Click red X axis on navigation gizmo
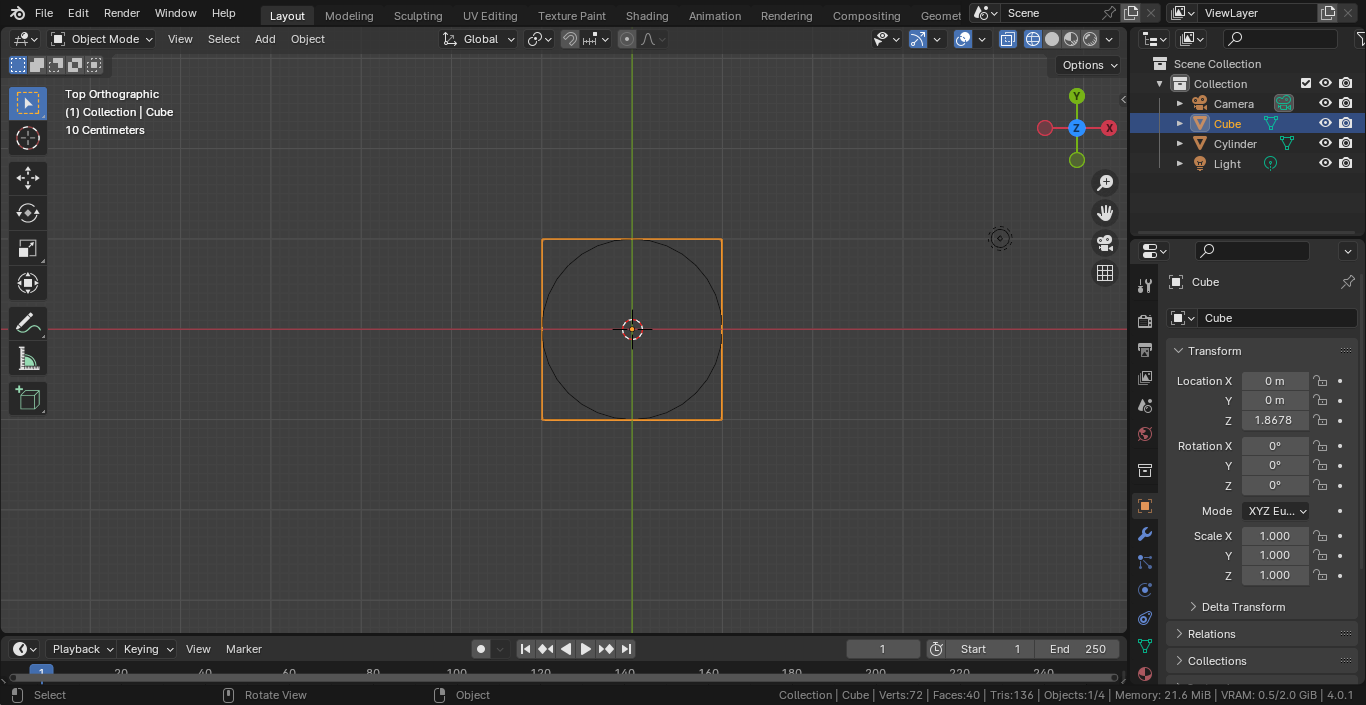The height and width of the screenshot is (705, 1366). pos(1109,128)
